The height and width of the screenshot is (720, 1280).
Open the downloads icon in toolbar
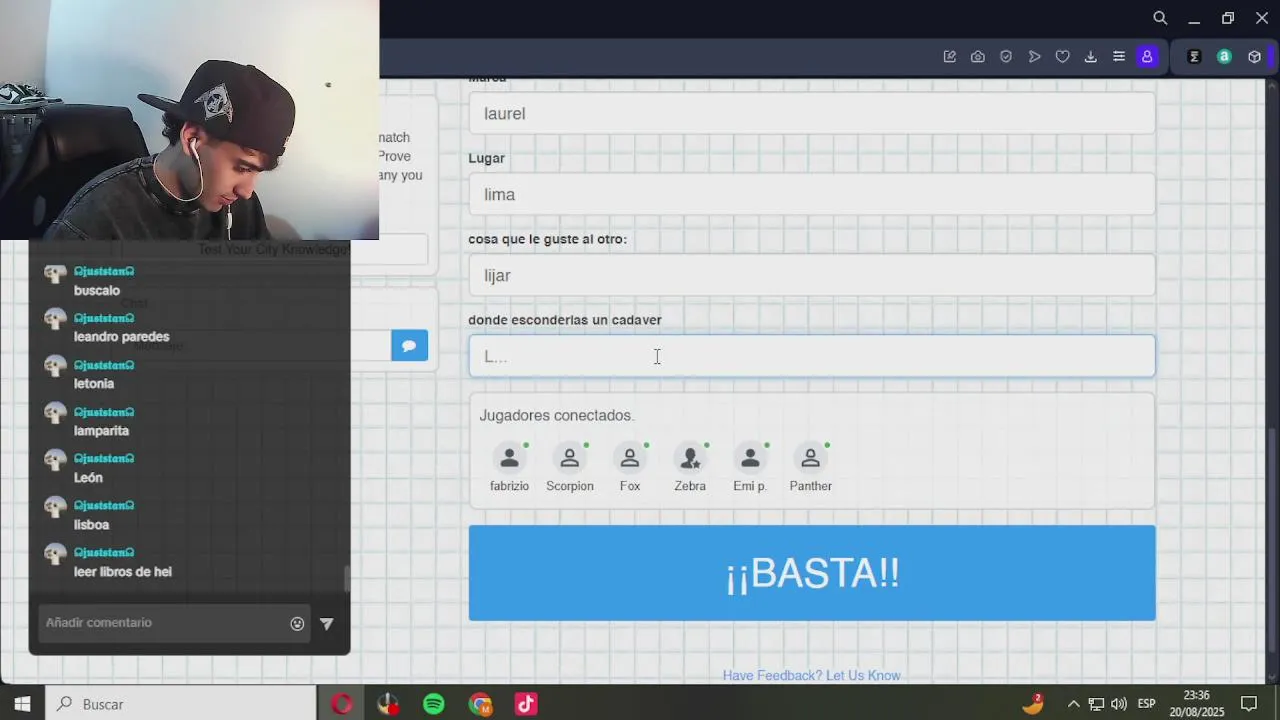tap(1091, 57)
